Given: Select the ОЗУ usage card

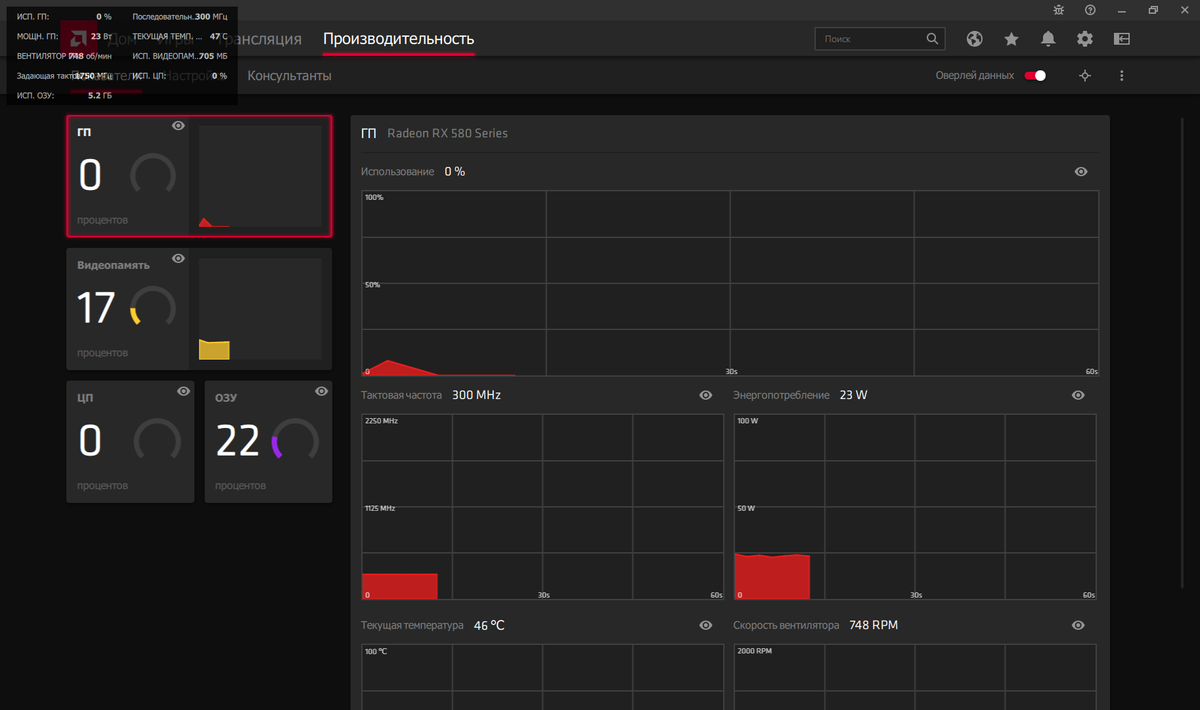Looking at the screenshot, I should click(x=268, y=441).
